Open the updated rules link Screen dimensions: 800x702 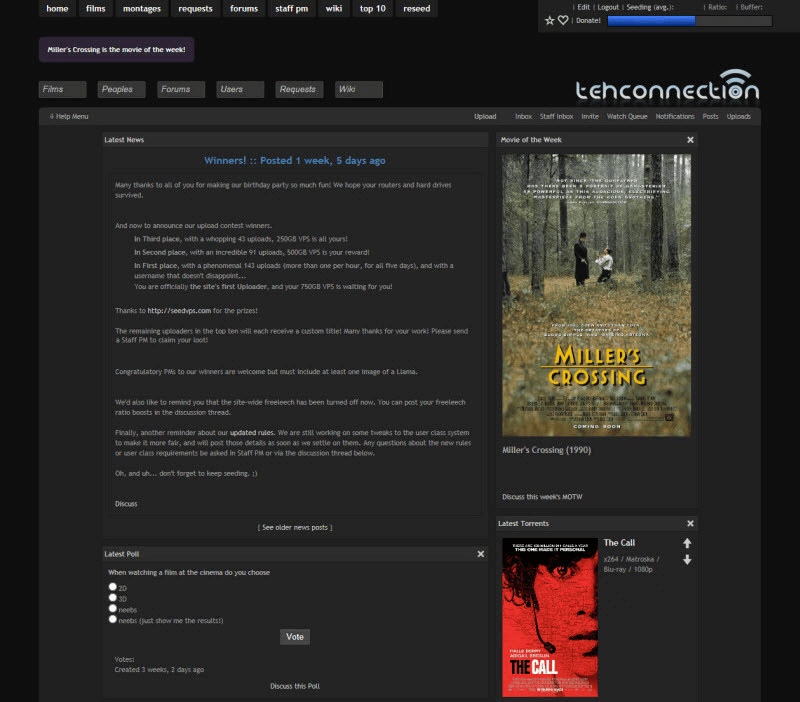252,433
